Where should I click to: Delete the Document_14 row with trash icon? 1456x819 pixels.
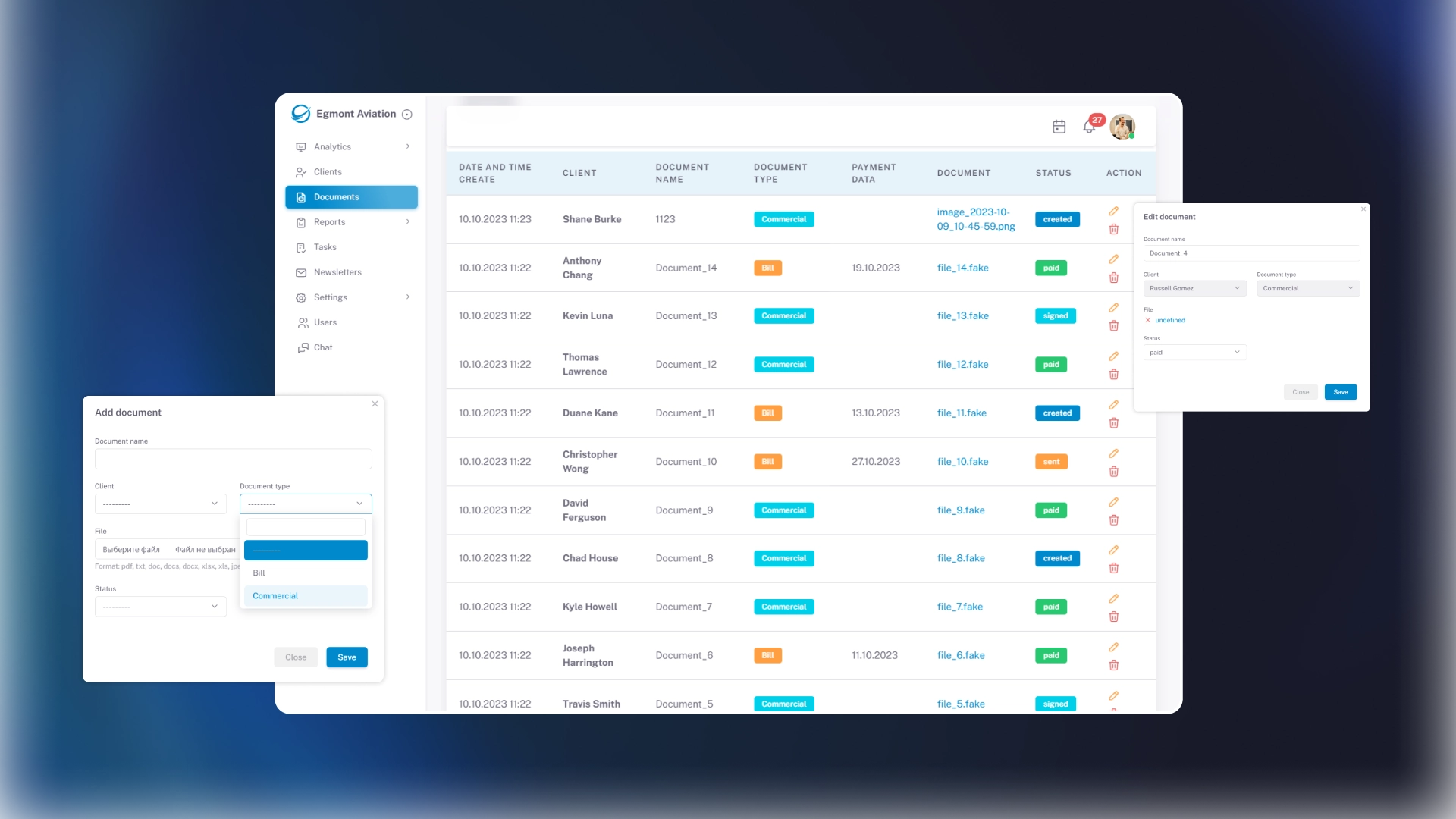click(1113, 278)
